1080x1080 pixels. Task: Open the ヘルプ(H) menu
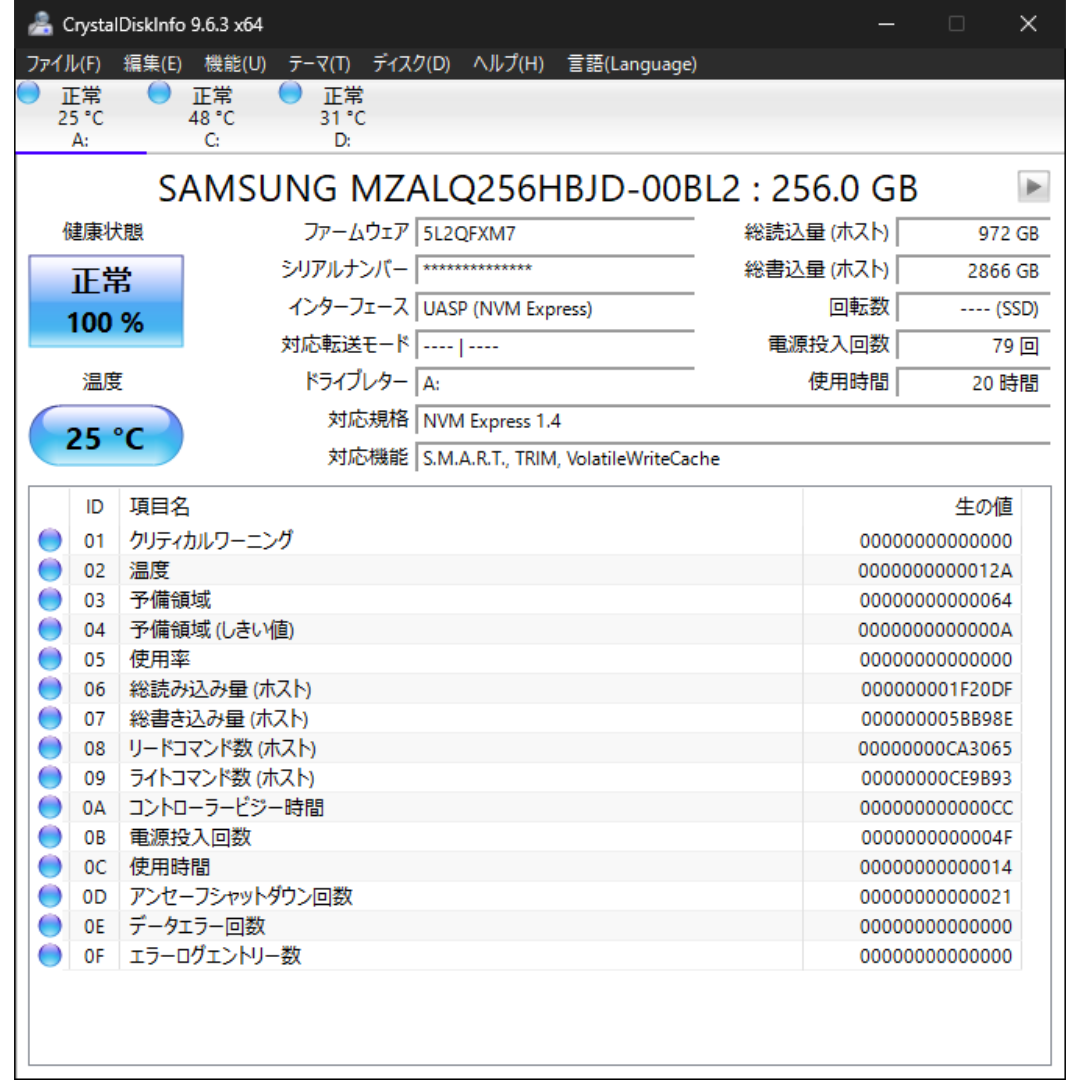508,64
